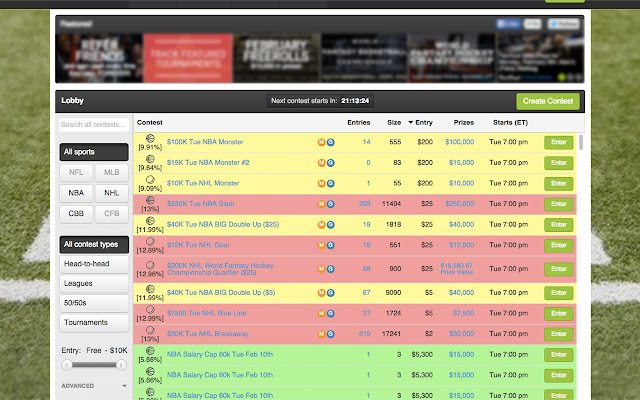
Task: Open the February Freerolls banner
Action: tap(276, 58)
